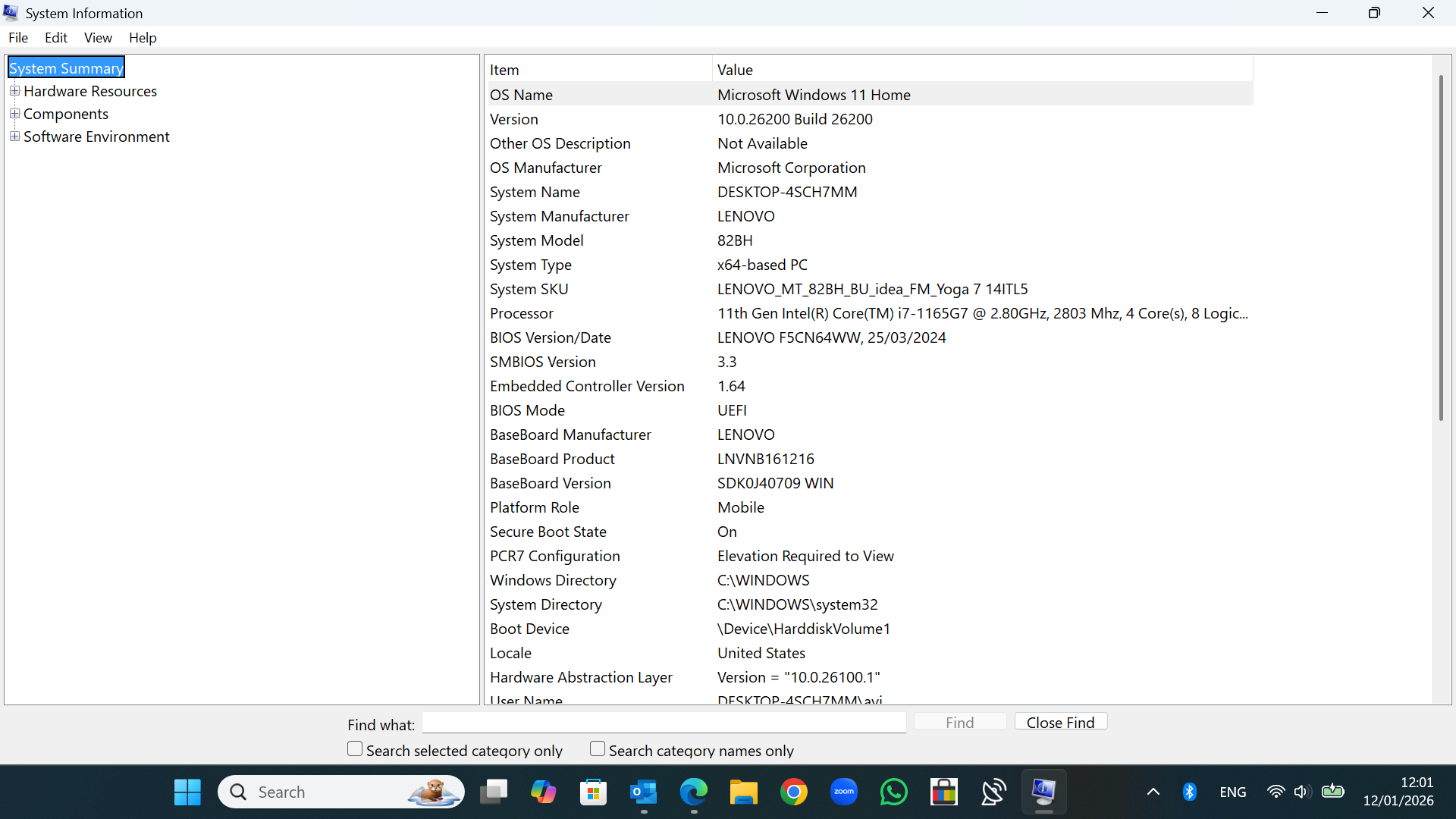Click the Close Find button
1456x819 pixels.
tap(1061, 722)
